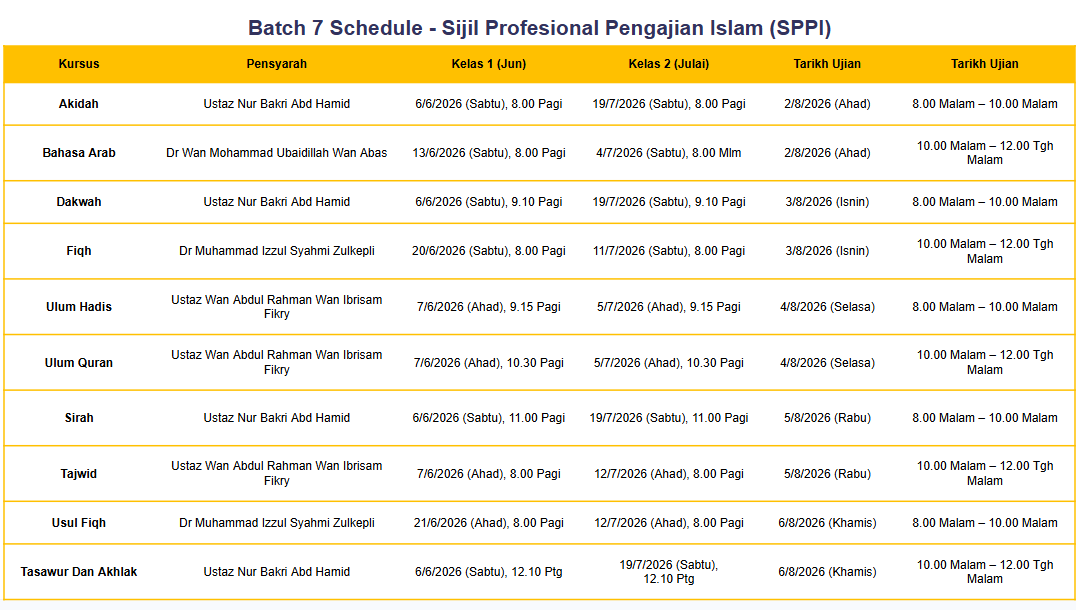Click the Kelas 1 (Jun) header
This screenshot has height=610, width=1076.
pos(489,64)
